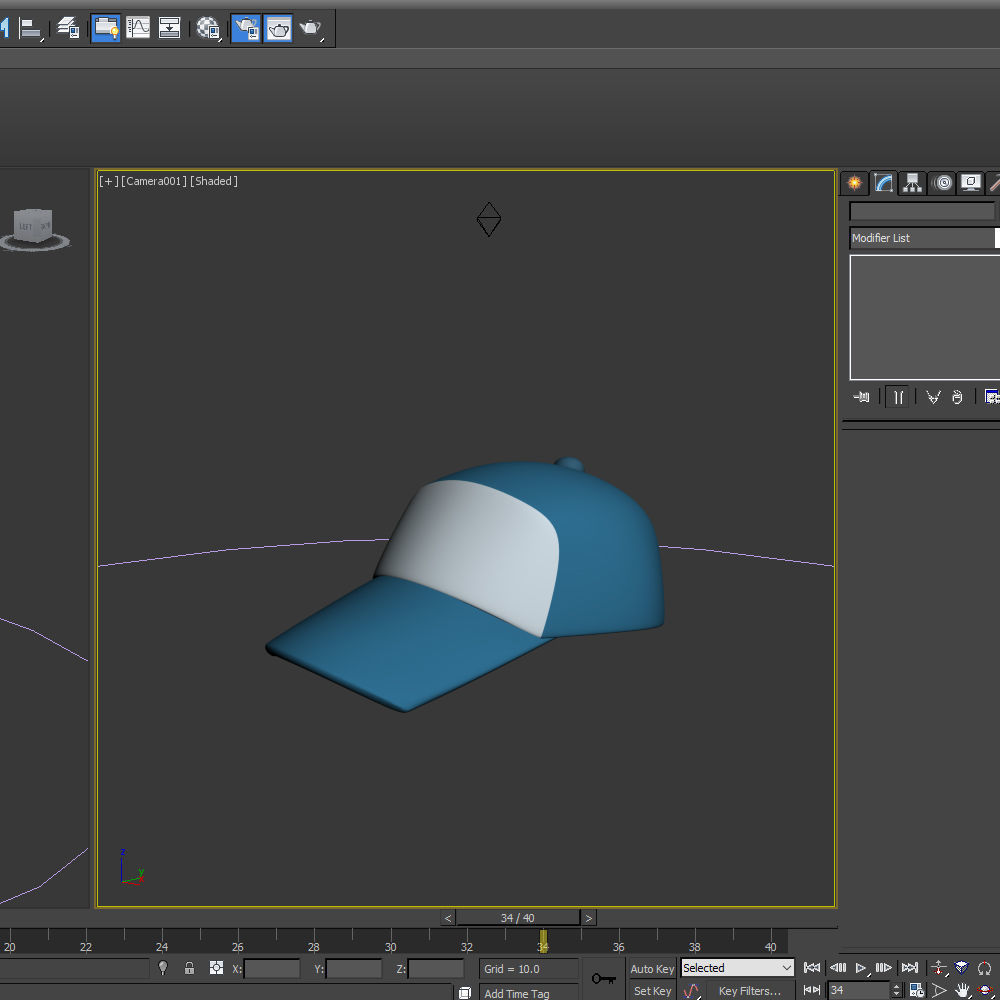
Task: Open Key Filters dialog
Action: (x=750, y=990)
